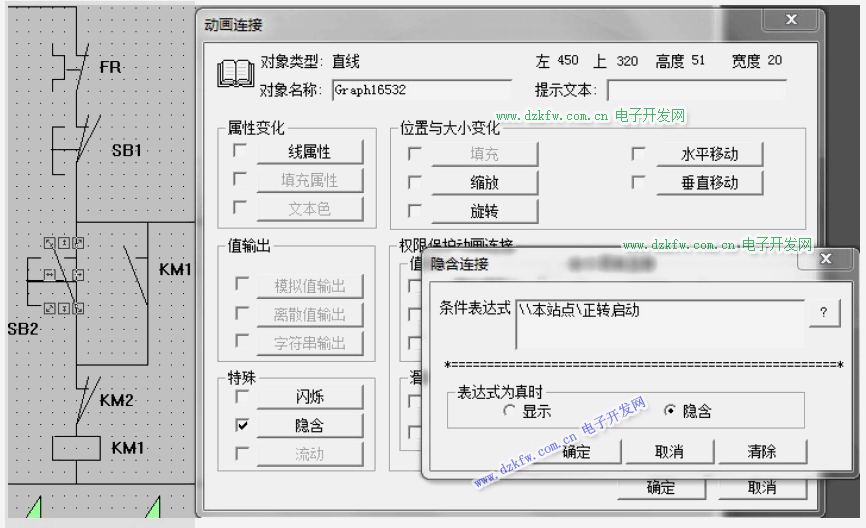Viewport: 866px width, 528px height.
Task: Click the ? button beside condition expression
Action: (x=823, y=312)
